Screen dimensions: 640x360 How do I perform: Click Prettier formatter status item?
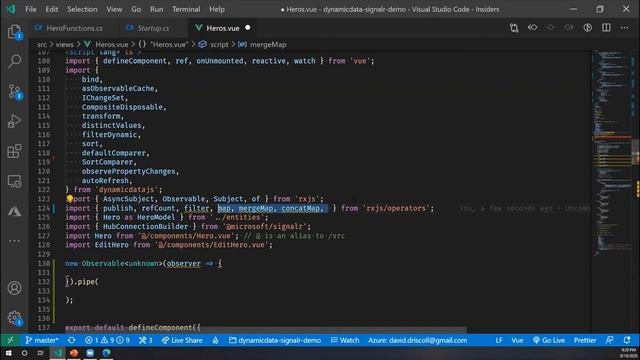click(x=585, y=340)
